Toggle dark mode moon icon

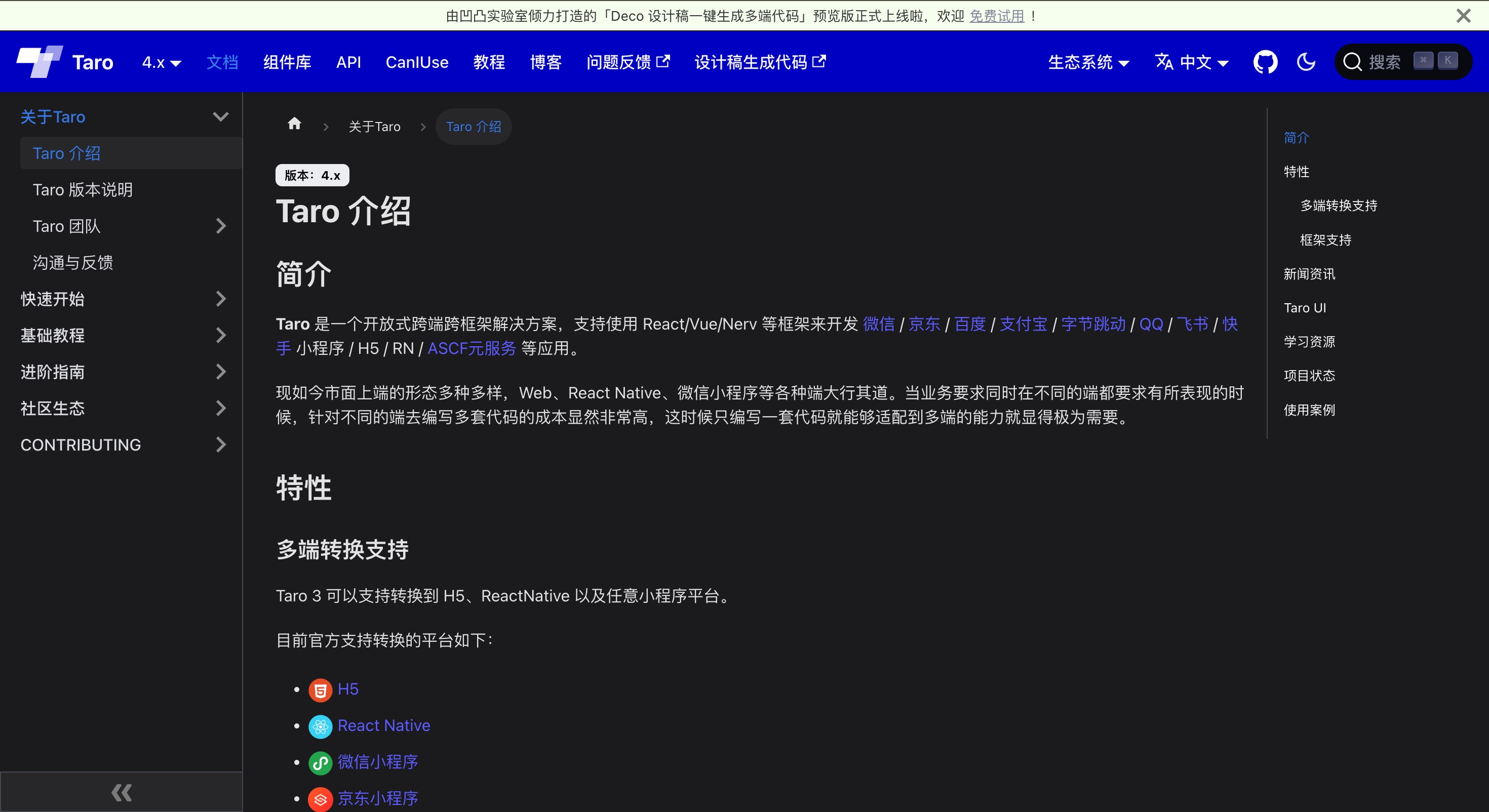(1306, 62)
